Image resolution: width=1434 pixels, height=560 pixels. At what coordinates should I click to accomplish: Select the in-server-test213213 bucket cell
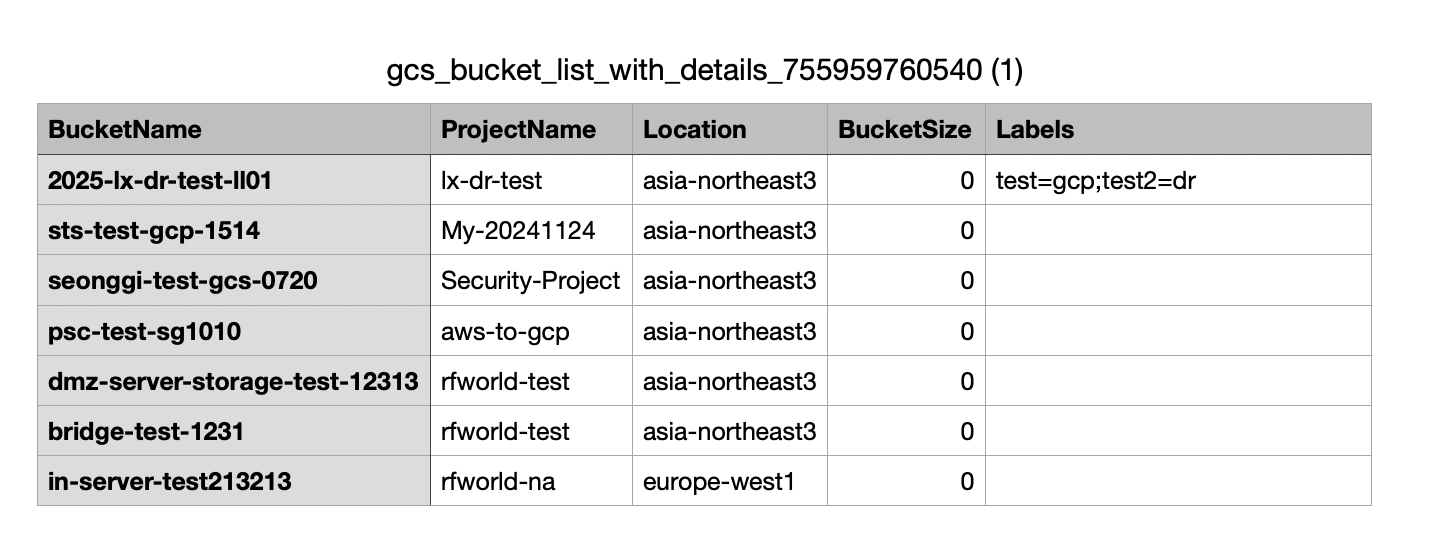[234, 480]
